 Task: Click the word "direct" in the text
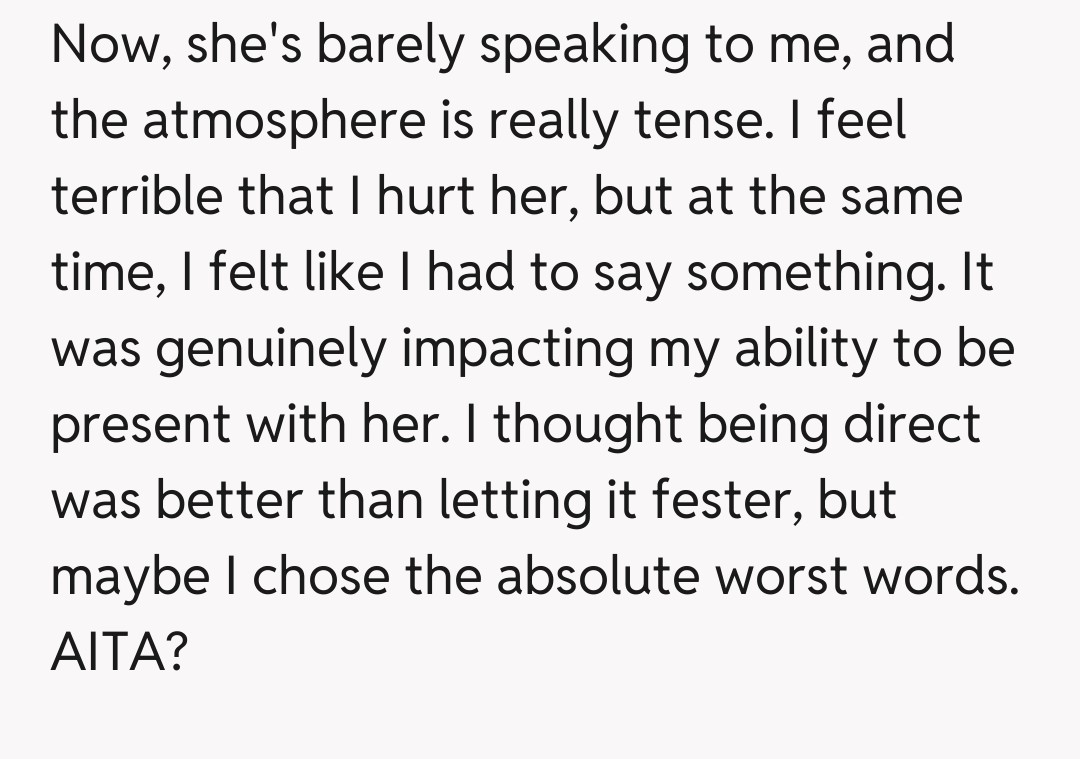[x=911, y=426]
